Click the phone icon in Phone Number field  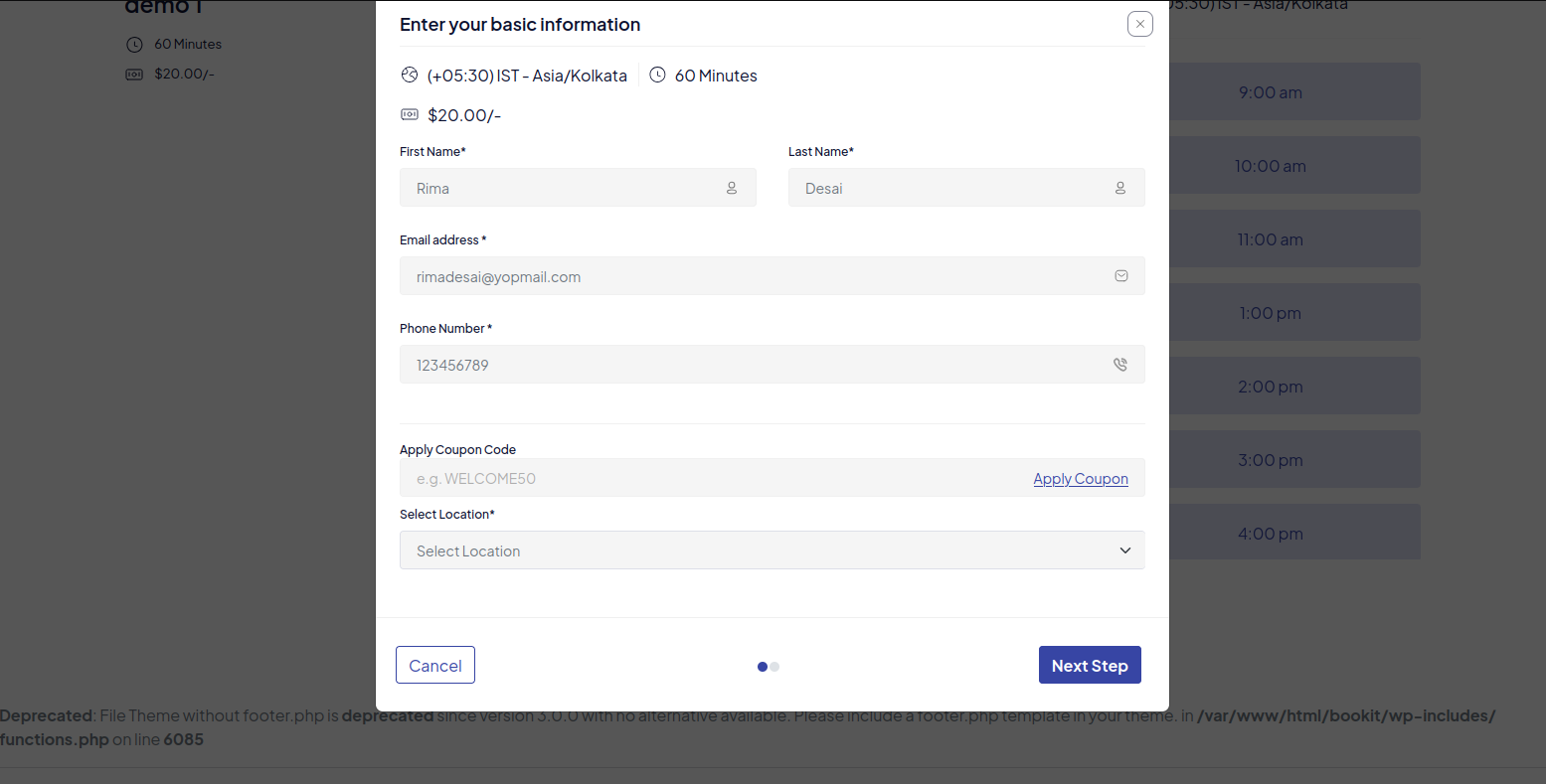[x=1120, y=365]
